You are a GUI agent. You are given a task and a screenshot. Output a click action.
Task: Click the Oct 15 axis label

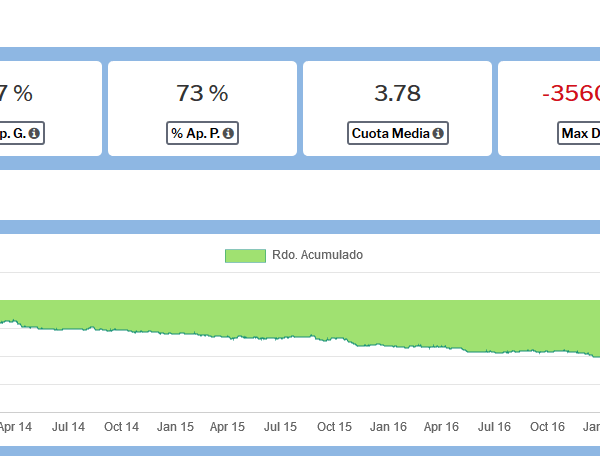click(334, 427)
